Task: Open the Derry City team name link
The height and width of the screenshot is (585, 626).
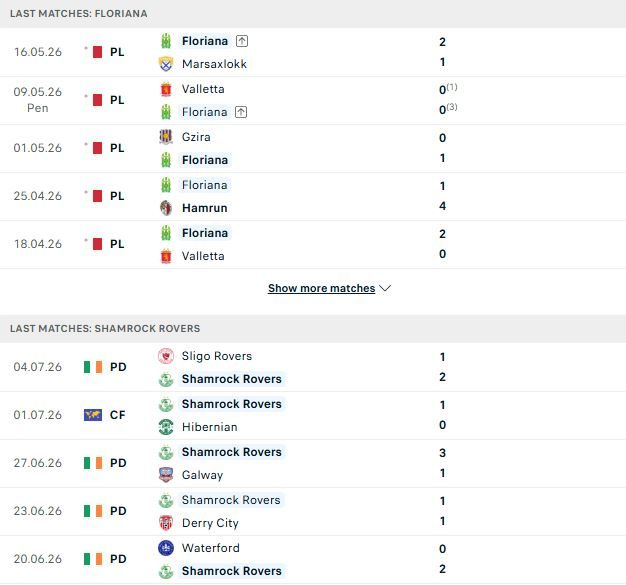Action: point(210,523)
